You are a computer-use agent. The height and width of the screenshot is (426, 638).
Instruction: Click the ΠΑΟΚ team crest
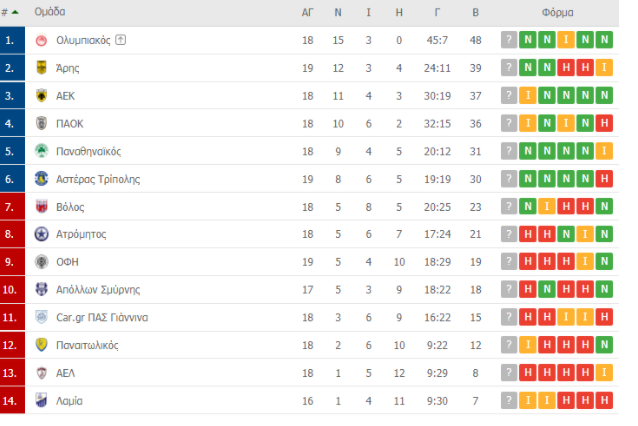click(41, 123)
